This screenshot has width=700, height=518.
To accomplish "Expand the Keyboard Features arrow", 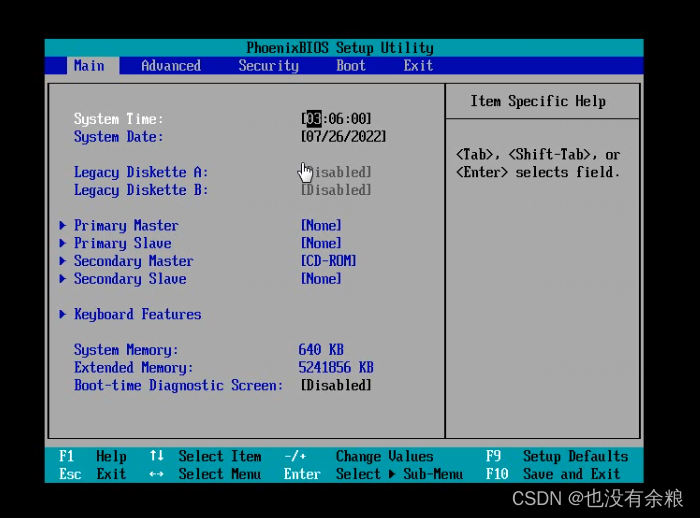I will (x=63, y=315).
